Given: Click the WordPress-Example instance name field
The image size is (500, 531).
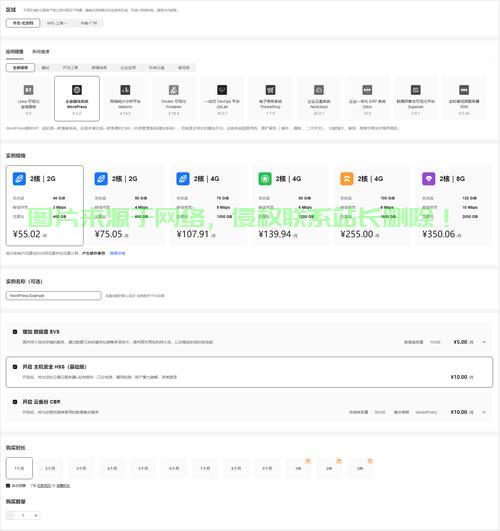Looking at the screenshot, I should tap(54, 296).
